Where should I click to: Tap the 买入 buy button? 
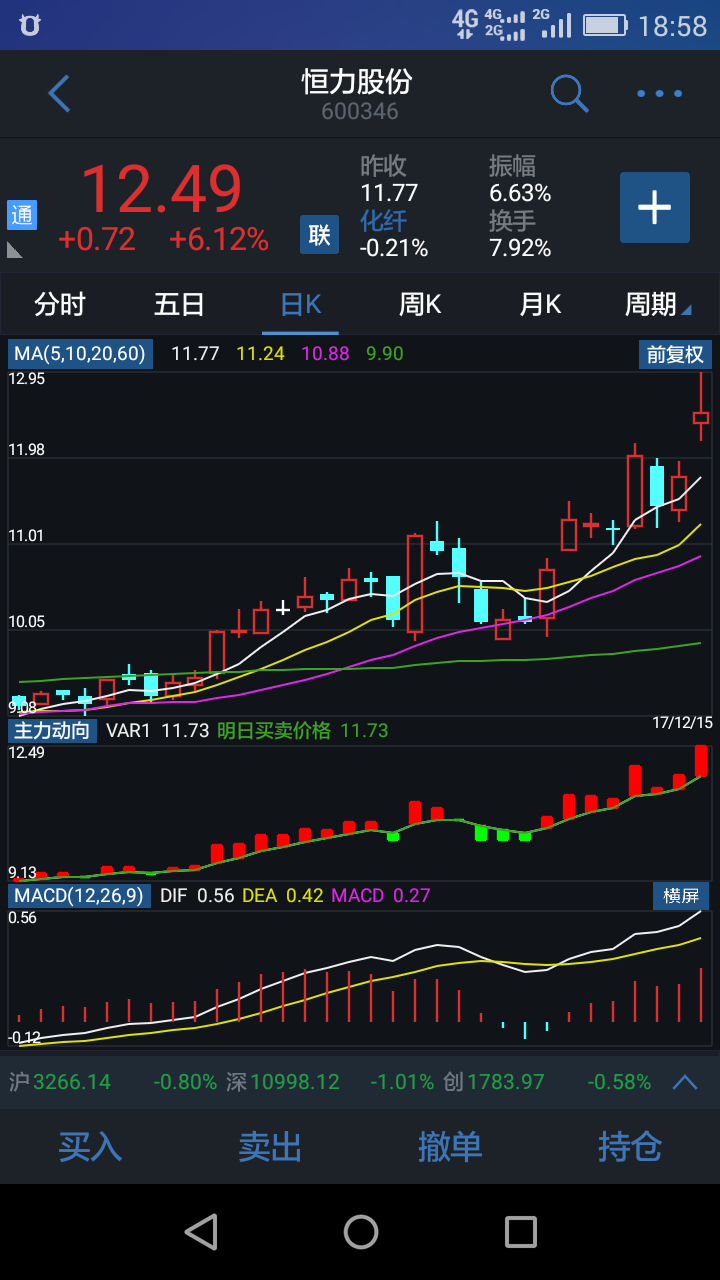tap(90, 1146)
